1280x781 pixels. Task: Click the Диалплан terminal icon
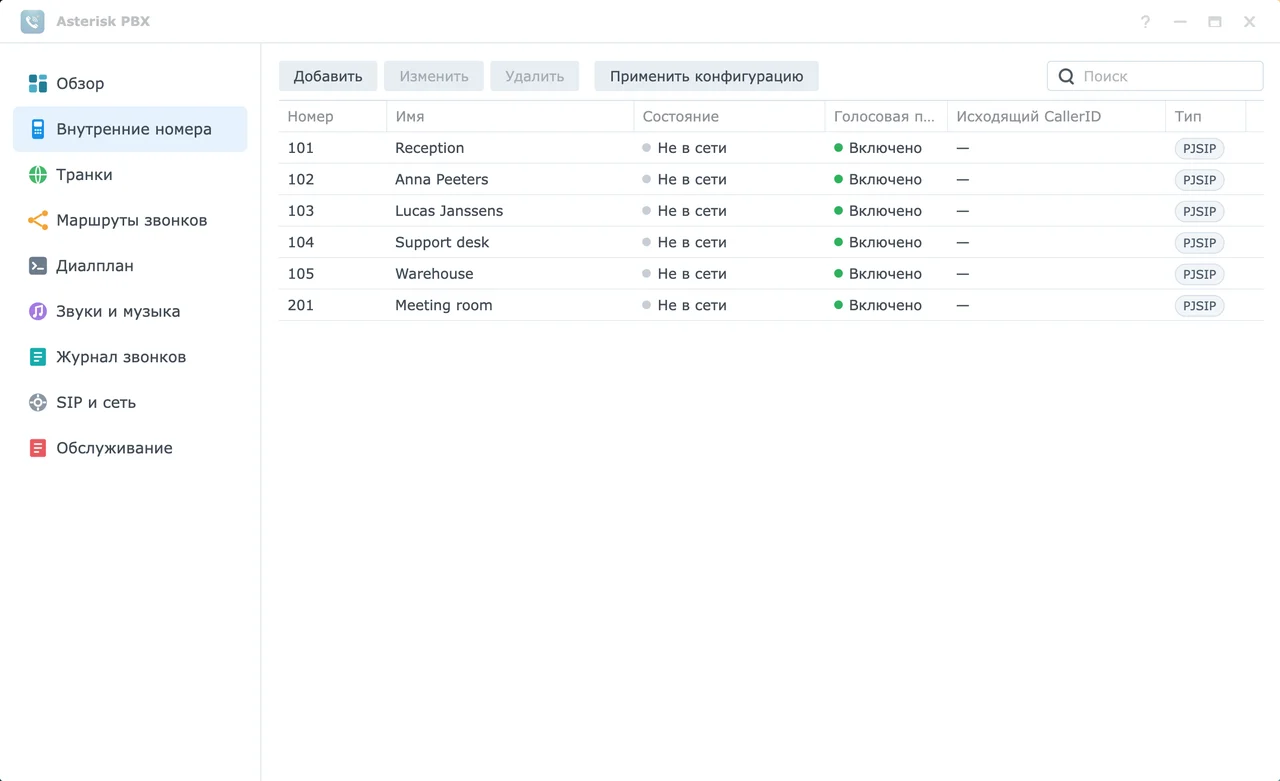point(38,266)
